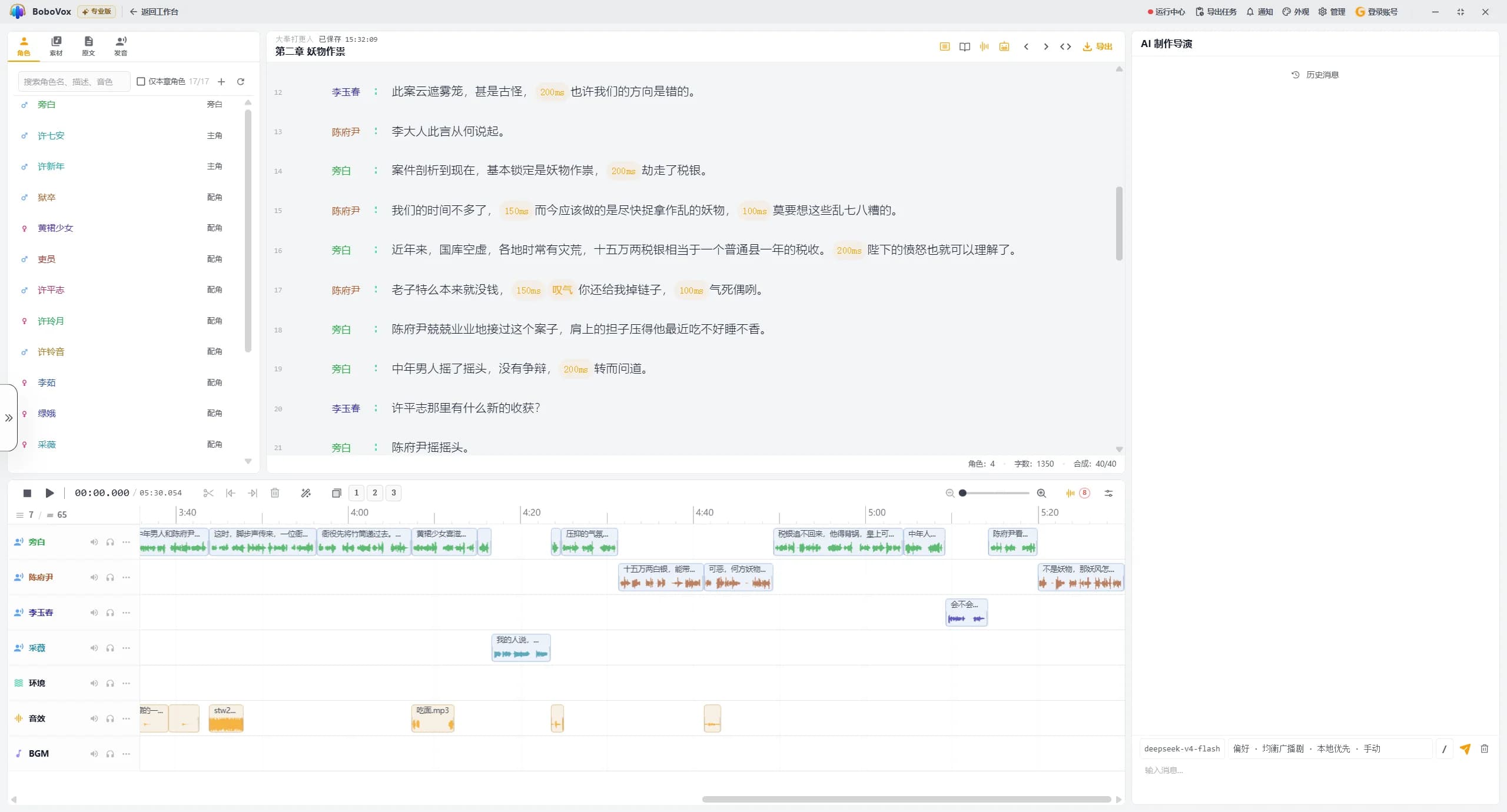Click the stop playback button

coord(27,493)
